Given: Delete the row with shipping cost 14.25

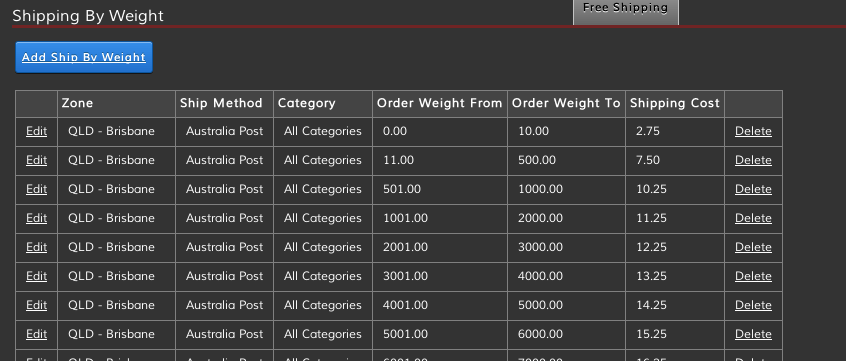Looking at the screenshot, I should coord(753,305).
